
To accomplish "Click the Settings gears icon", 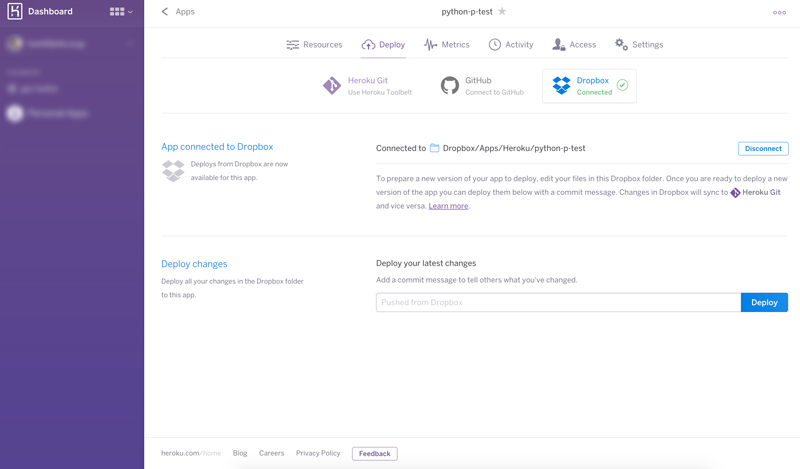I will point(621,44).
